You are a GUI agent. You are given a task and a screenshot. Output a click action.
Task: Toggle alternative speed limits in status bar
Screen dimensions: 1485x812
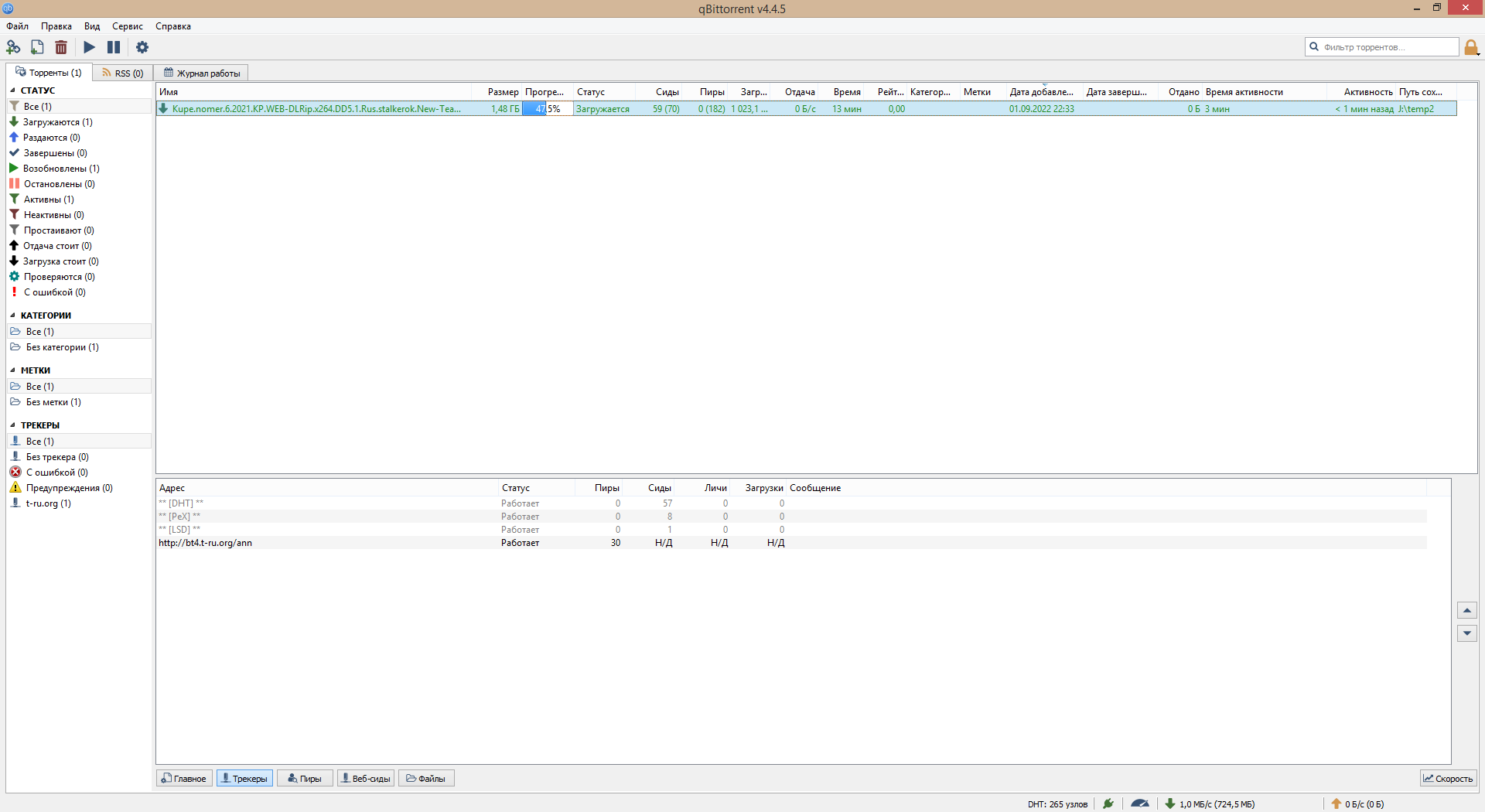[1139, 803]
